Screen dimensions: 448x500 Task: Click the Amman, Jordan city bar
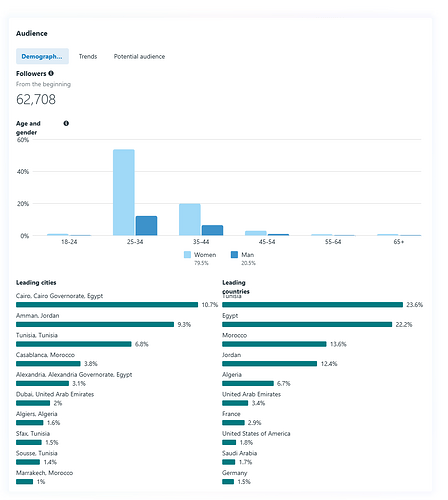pos(95,324)
